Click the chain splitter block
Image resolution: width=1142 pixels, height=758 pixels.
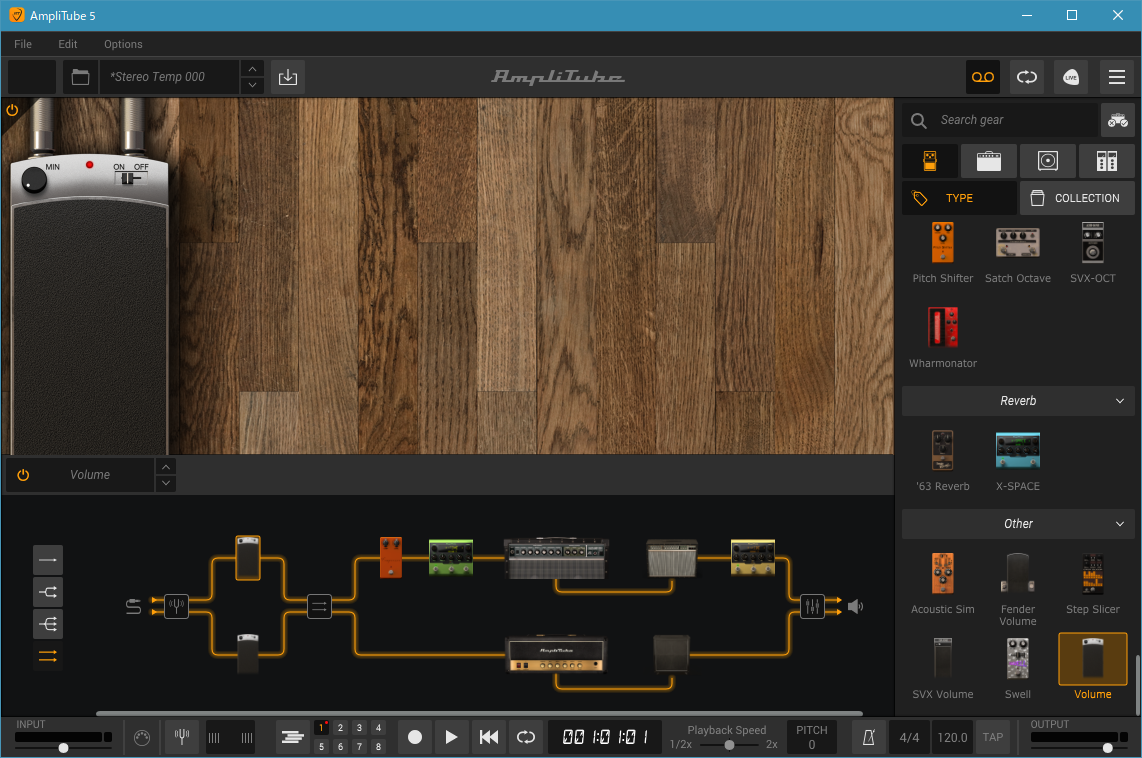[x=319, y=606]
